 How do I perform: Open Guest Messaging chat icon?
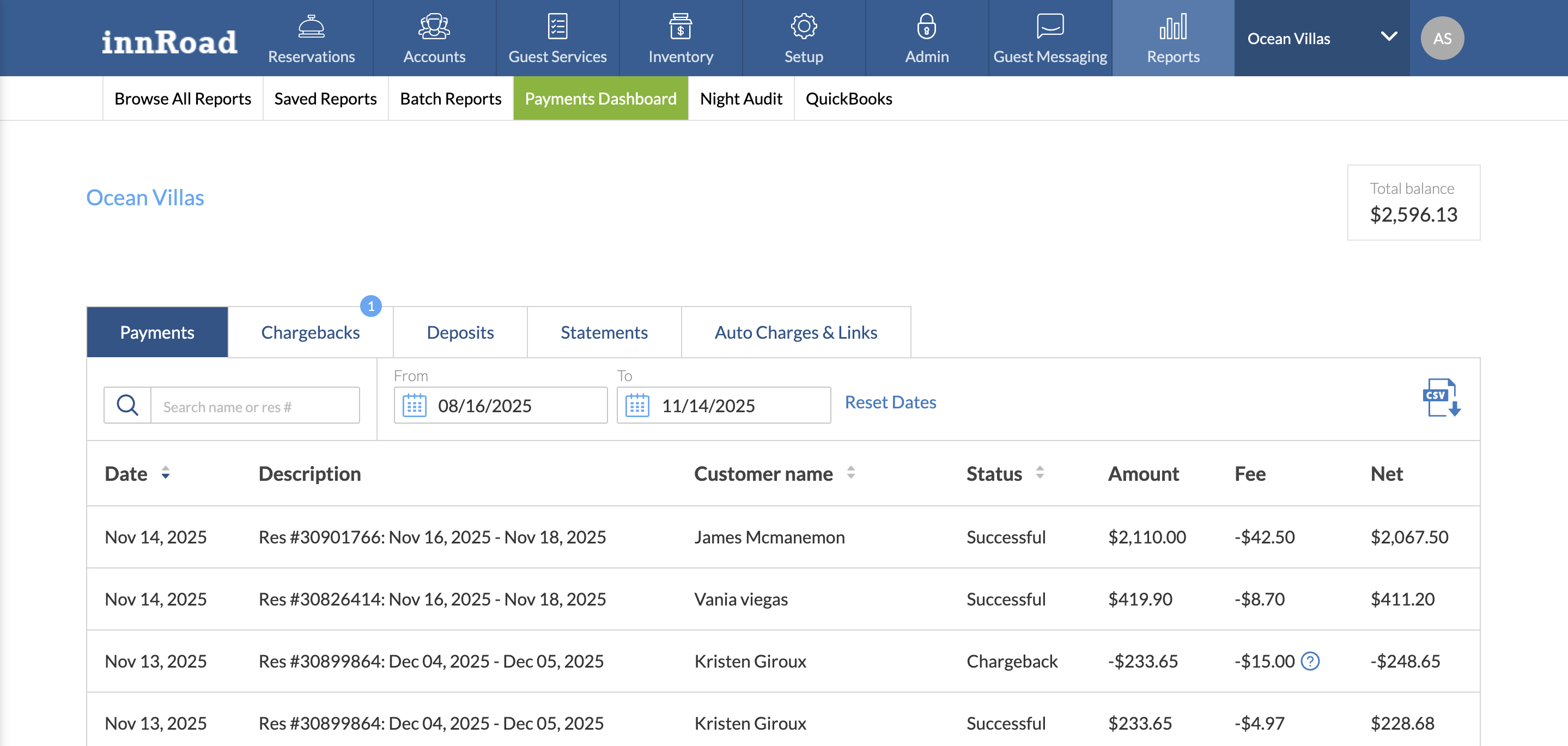click(x=1049, y=26)
